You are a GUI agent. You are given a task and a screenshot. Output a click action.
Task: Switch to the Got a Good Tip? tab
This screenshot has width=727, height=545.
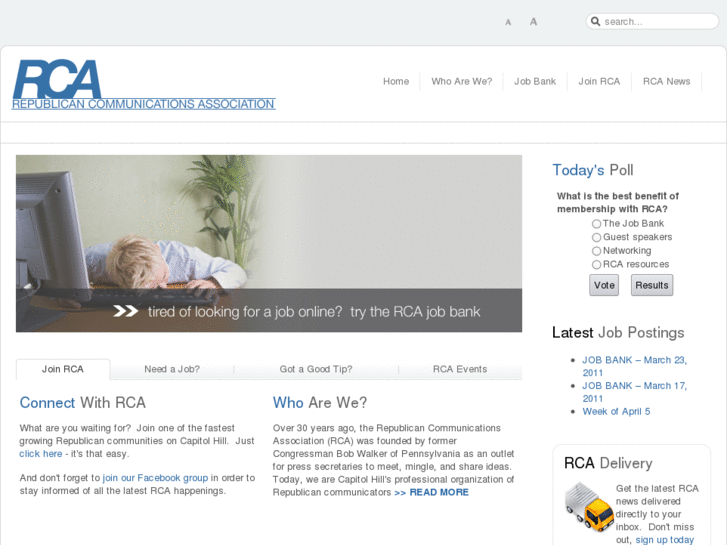tap(316, 369)
